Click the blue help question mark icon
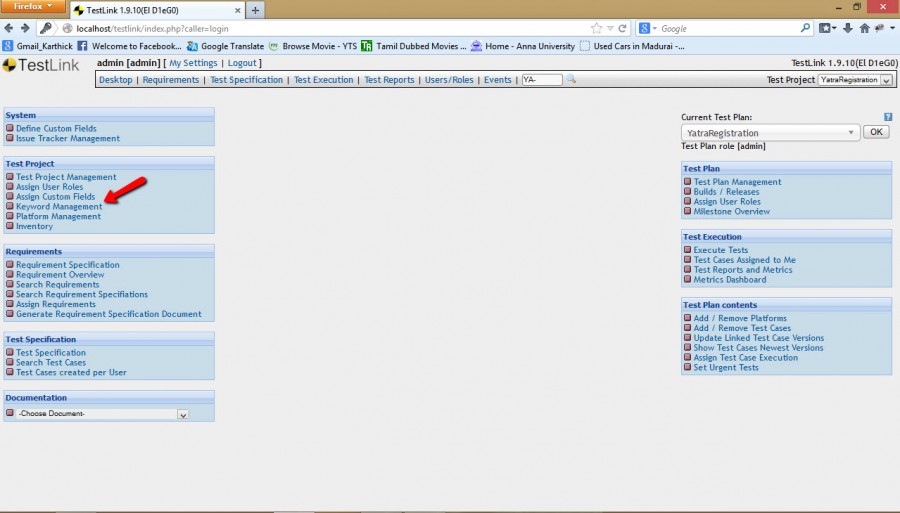900x513 pixels. (888, 117)
